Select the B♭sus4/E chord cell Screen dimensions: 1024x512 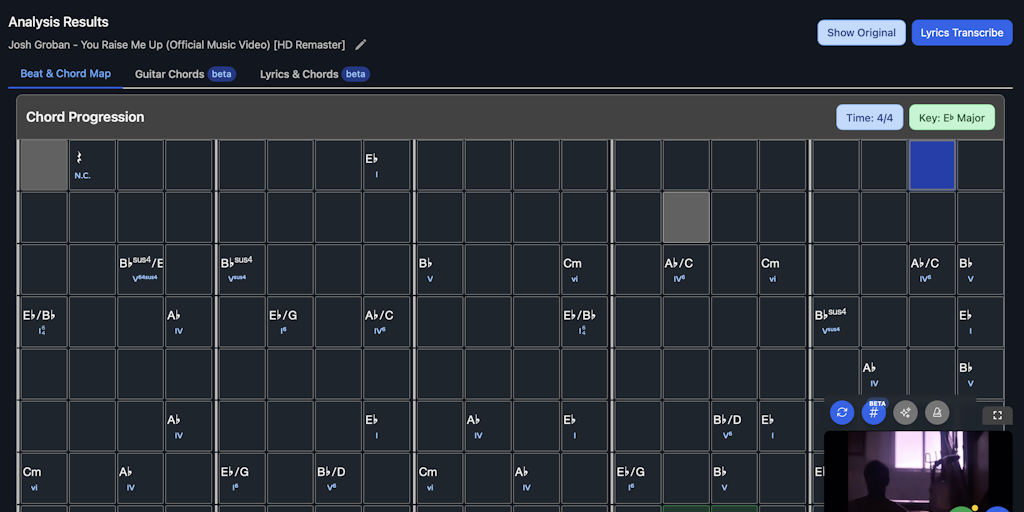click(141, 269)
